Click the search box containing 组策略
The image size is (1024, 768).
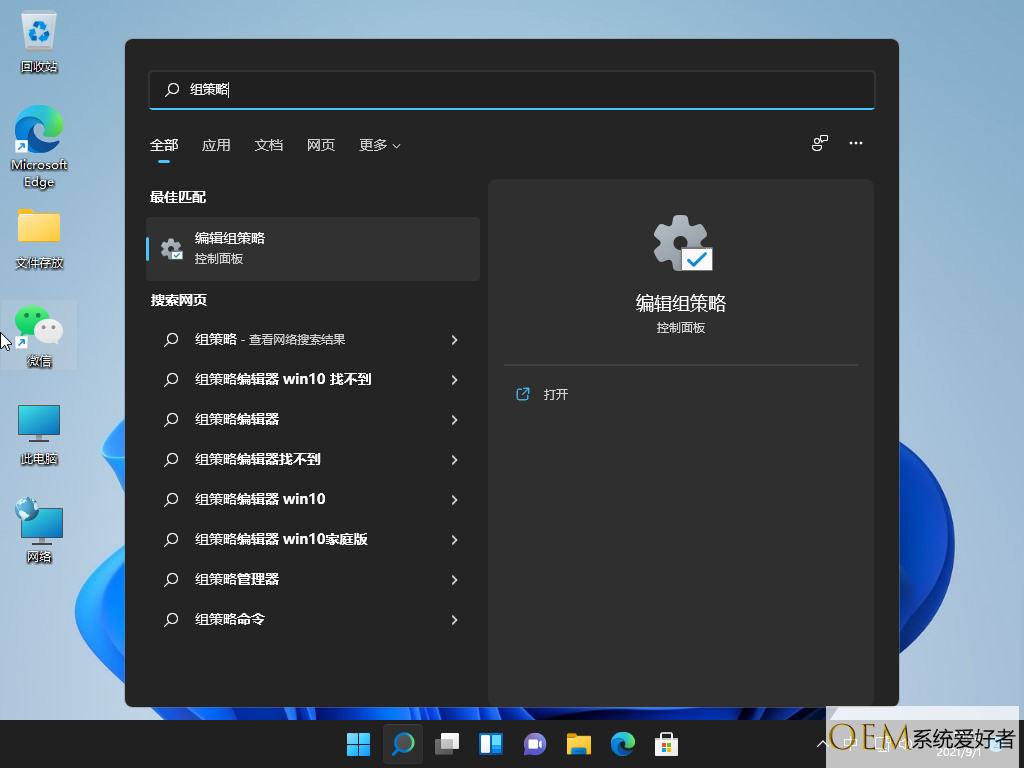pos(512,90)
